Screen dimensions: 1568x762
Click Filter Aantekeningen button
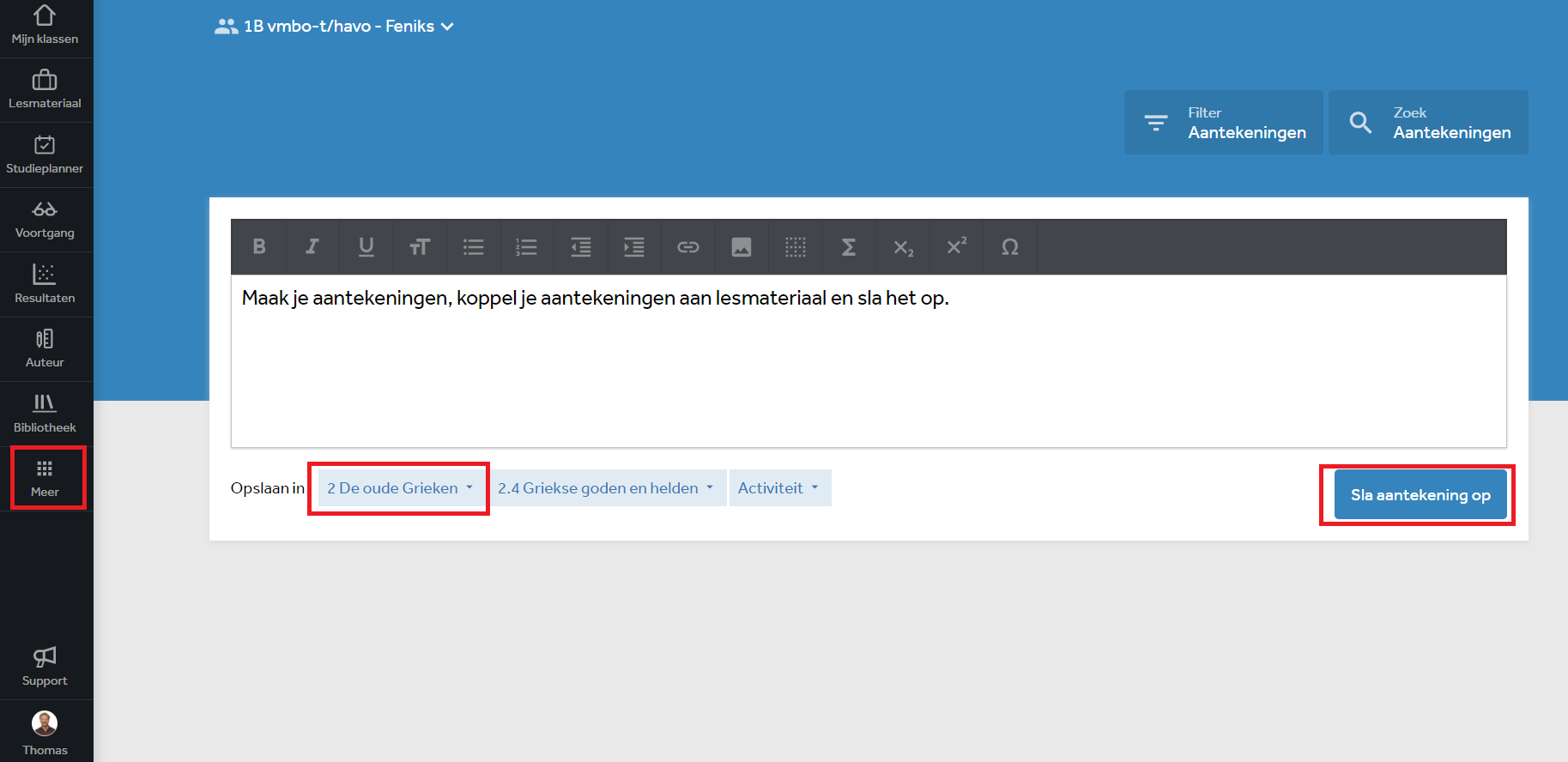tap(1223, 123)
